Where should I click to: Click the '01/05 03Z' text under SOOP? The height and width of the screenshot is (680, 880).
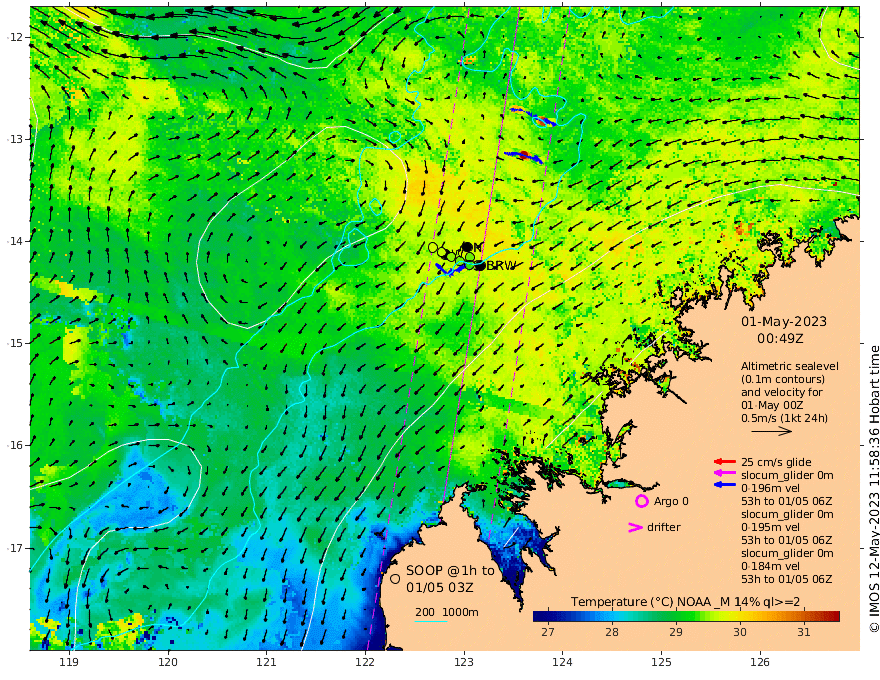(439, 587)
